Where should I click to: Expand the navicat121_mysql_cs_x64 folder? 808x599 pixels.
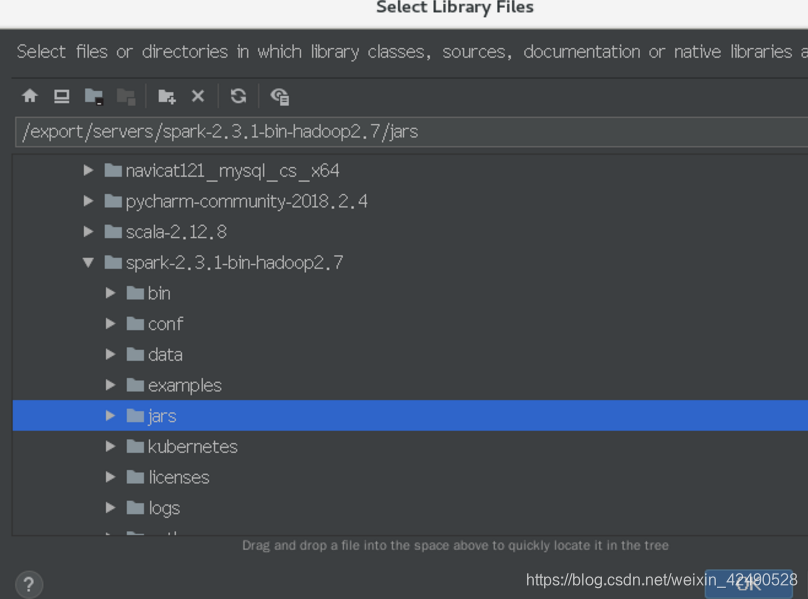coord(88,170)
